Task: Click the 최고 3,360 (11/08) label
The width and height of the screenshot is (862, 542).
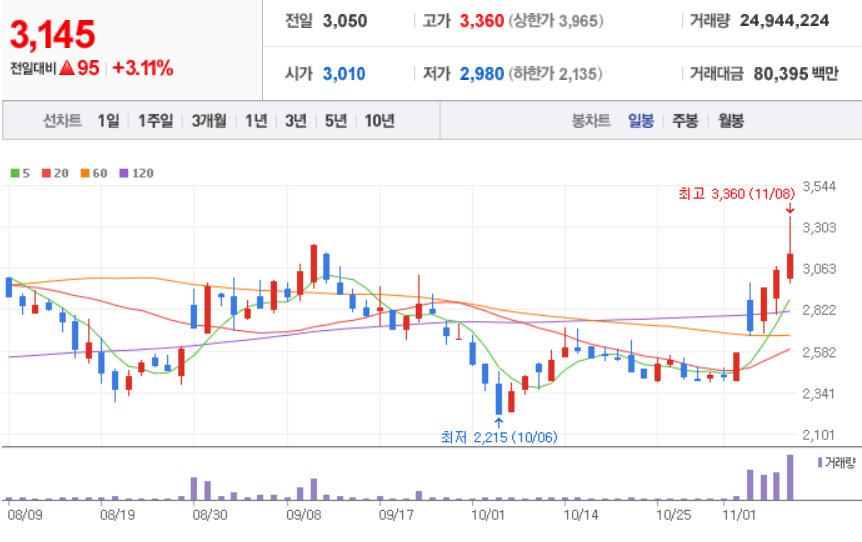Action: 737,193
